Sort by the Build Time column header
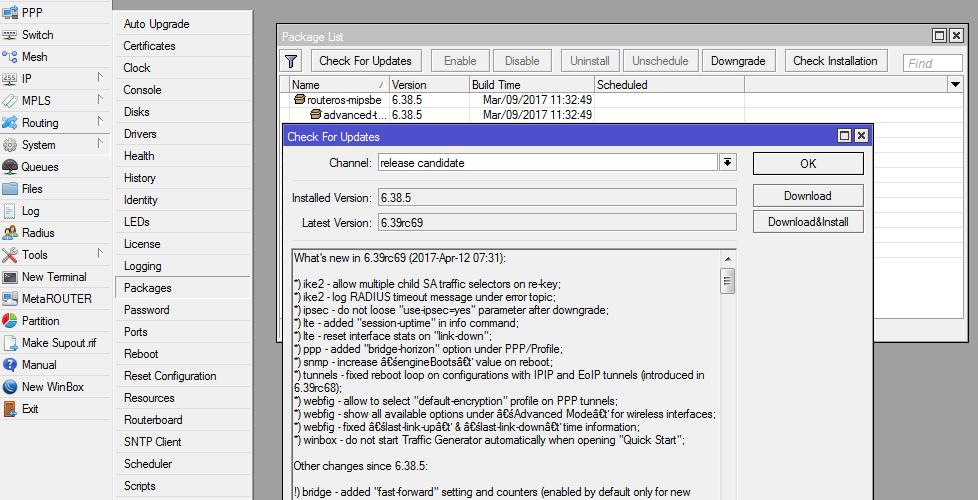The image size is (978, 500). tap(532, 85)
